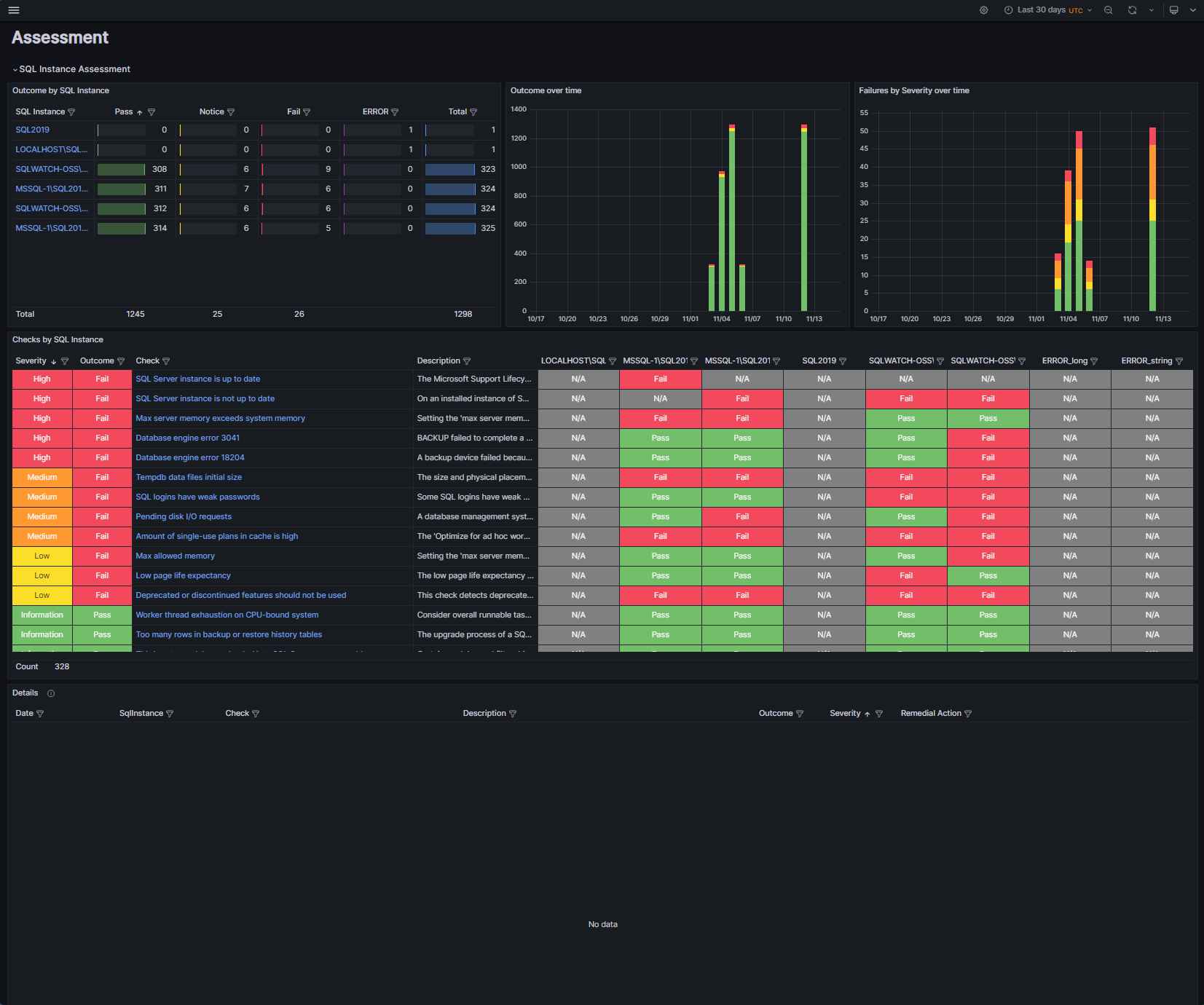Filter the SQL Instance column
Image resolution: width=1204 pixels, height=1005 pixels.
tap(71, 112)
